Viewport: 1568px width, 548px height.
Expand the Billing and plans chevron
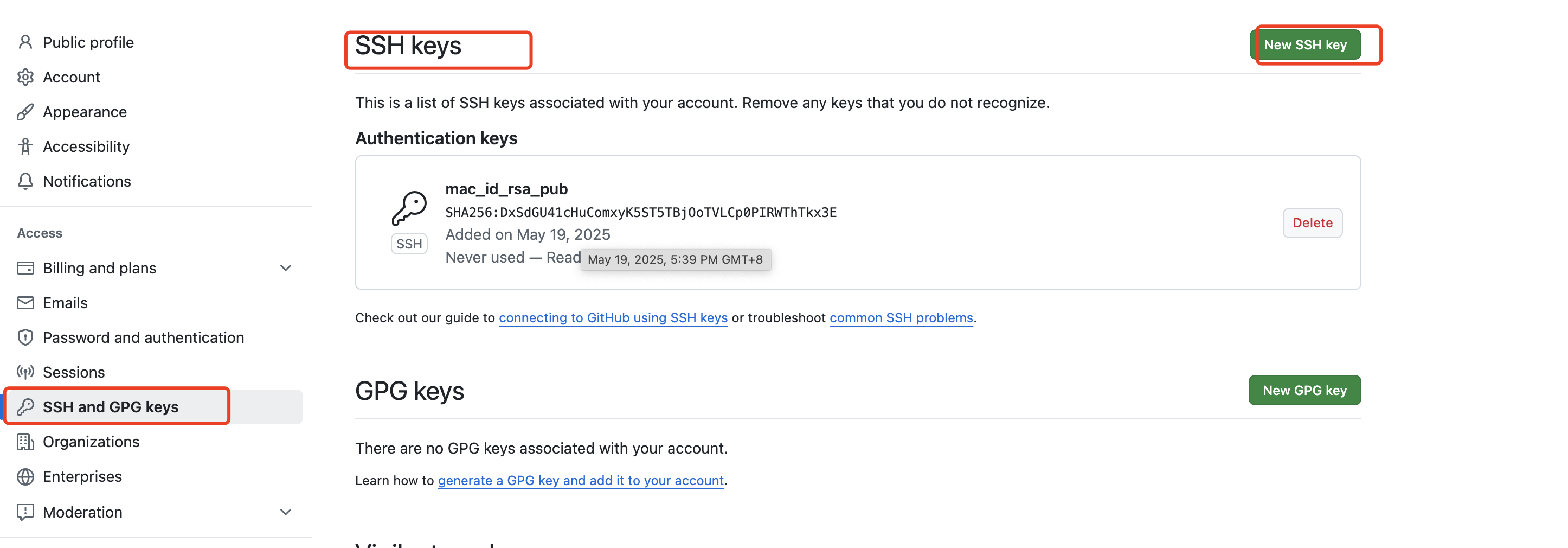click(x=286, y=268)
